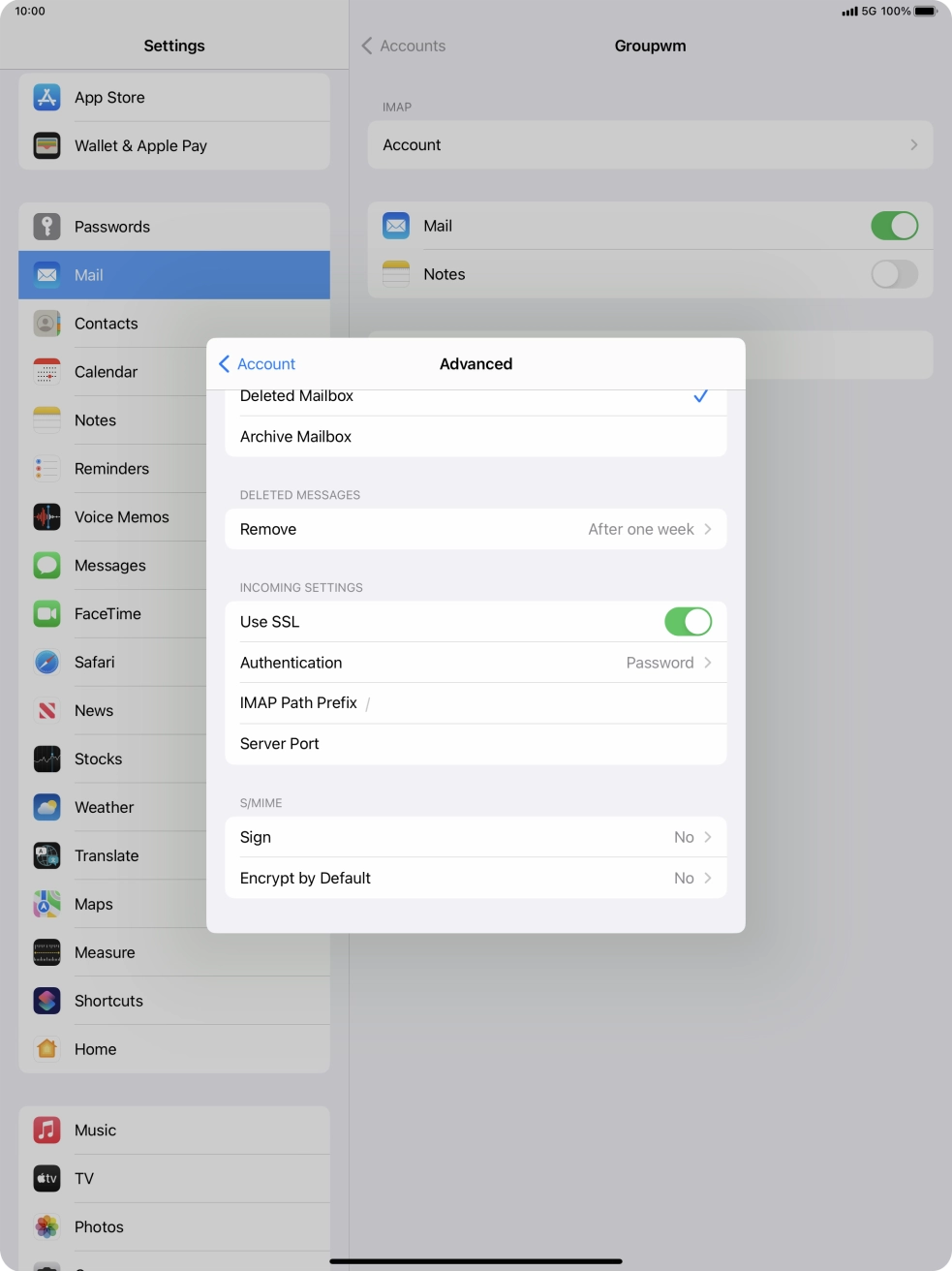Open the S/MIME Sign option
Screen dimensions: 952x1271
[x=475, y=837]
